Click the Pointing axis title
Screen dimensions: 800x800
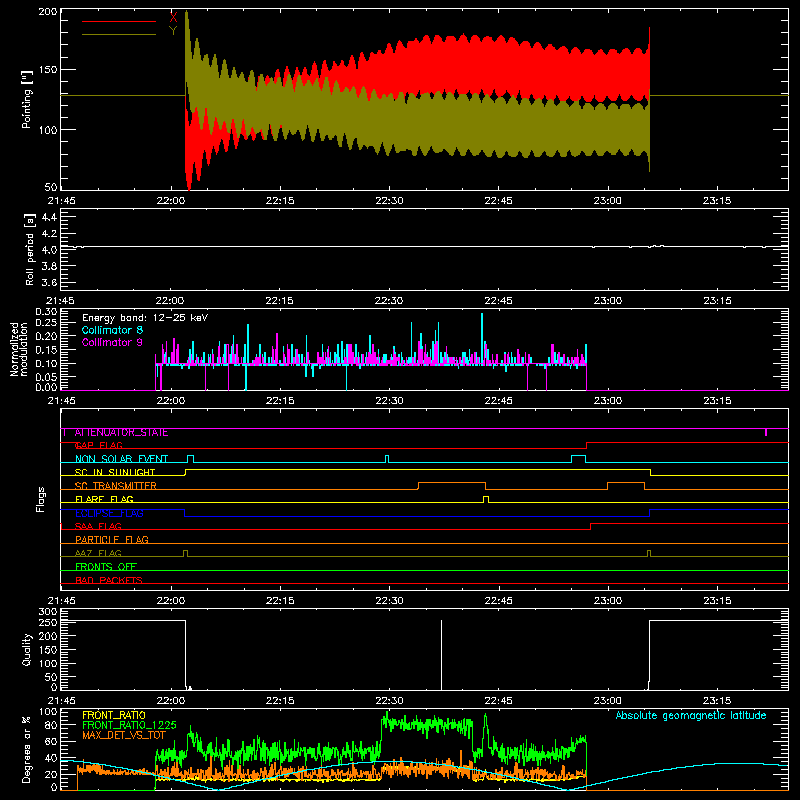(27, 99)
